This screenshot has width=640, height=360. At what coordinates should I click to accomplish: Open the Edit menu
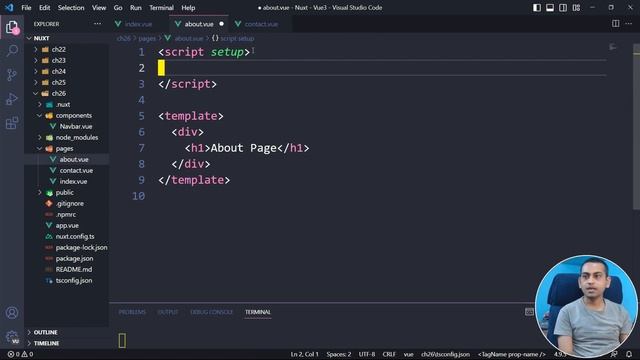(x=44, y=8)
